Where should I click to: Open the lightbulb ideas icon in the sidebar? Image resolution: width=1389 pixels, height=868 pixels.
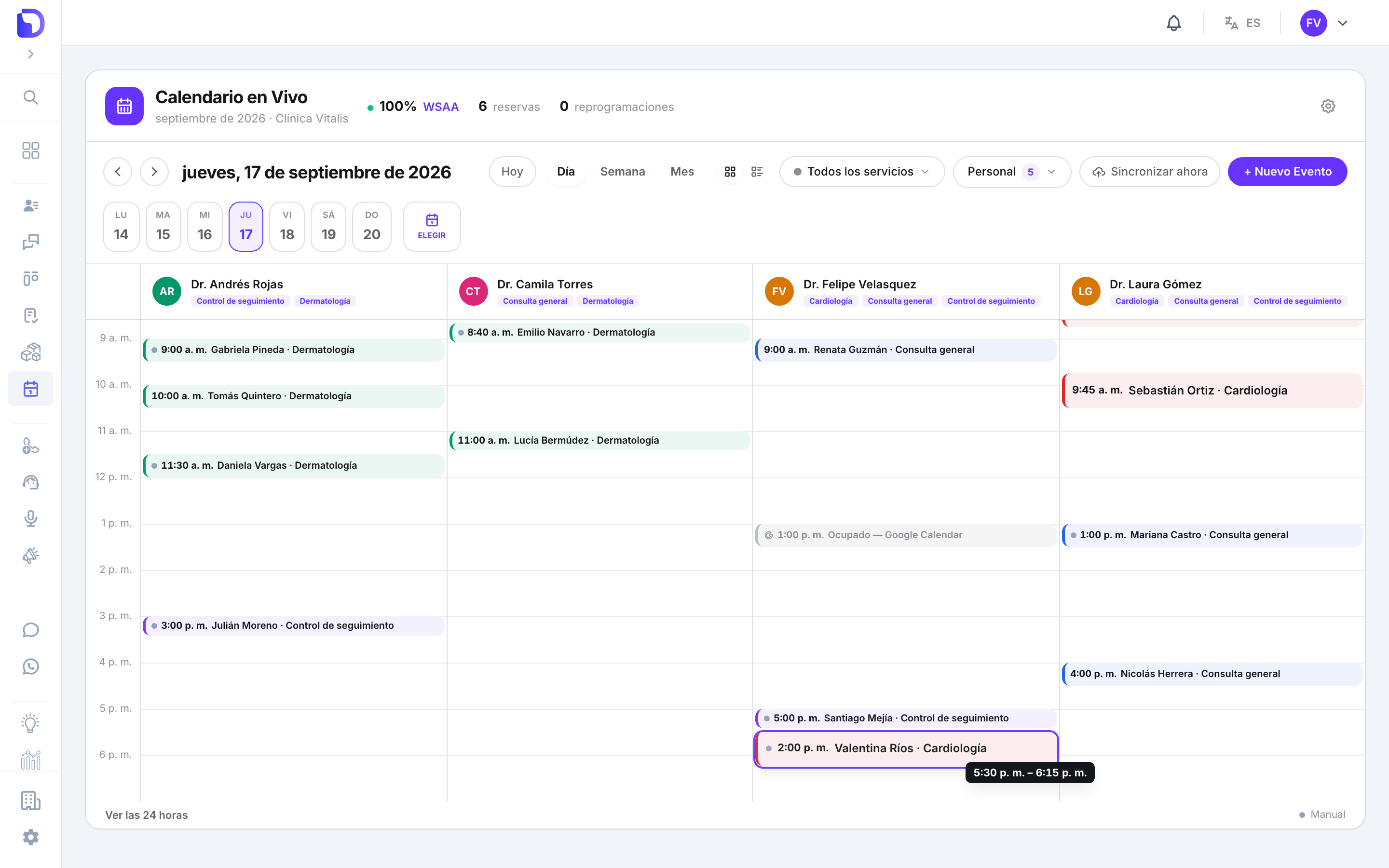pyautogui.click(x=30, y=723)
